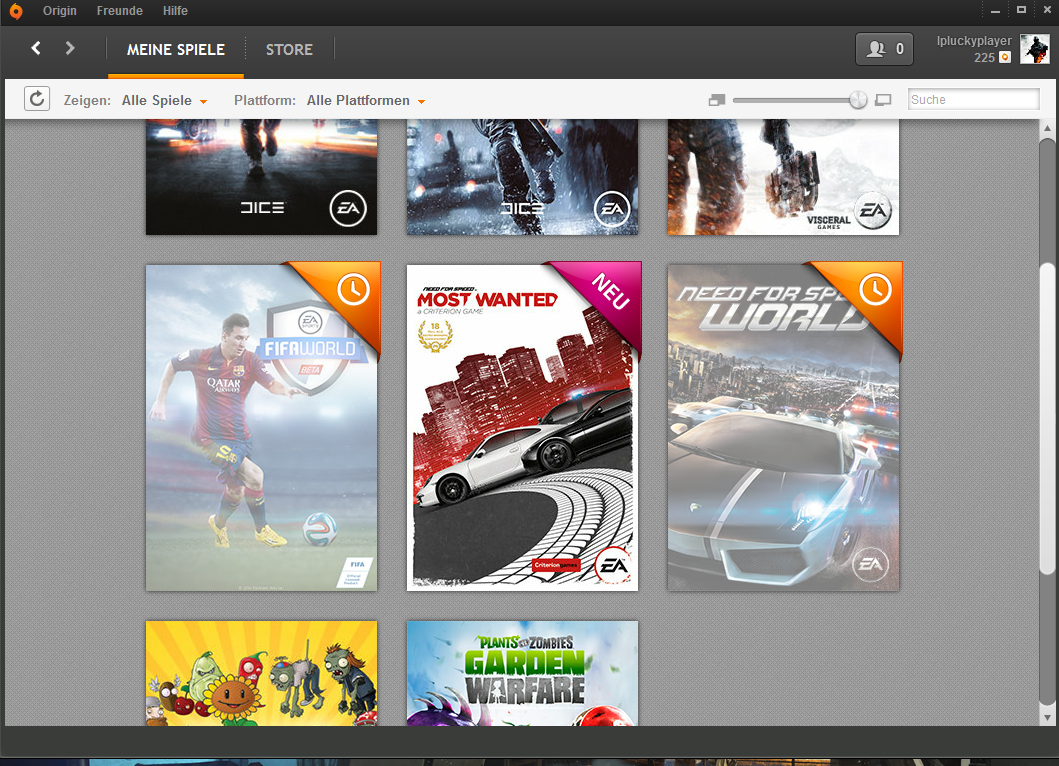Click inside the Suche search field
This screenshot has height=766, width=1059.
(971, 99)
